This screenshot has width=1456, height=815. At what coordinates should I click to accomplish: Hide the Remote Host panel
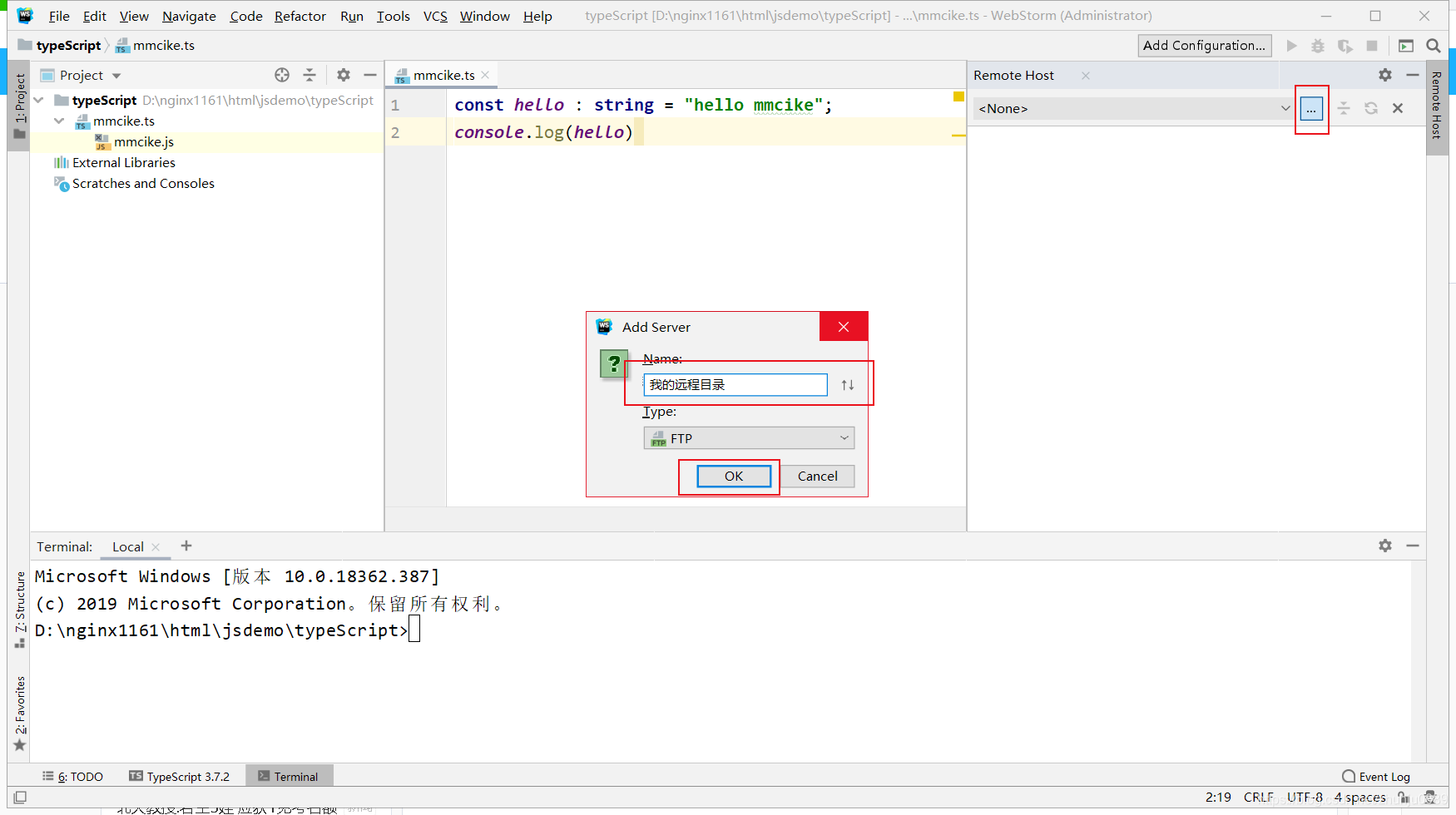coord(1413,75)
